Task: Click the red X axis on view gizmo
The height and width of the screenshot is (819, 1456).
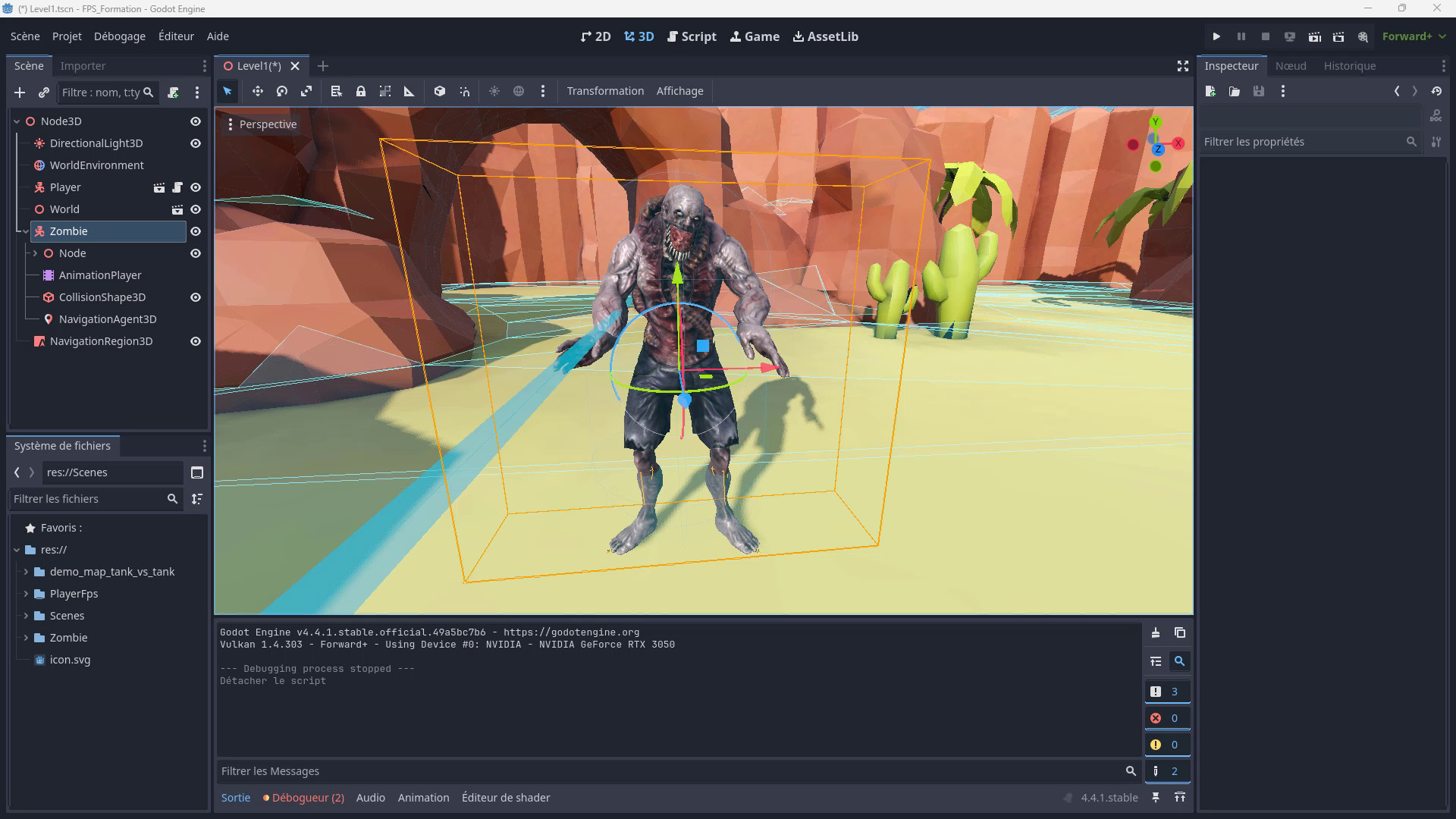Action: coord(1178,143)
